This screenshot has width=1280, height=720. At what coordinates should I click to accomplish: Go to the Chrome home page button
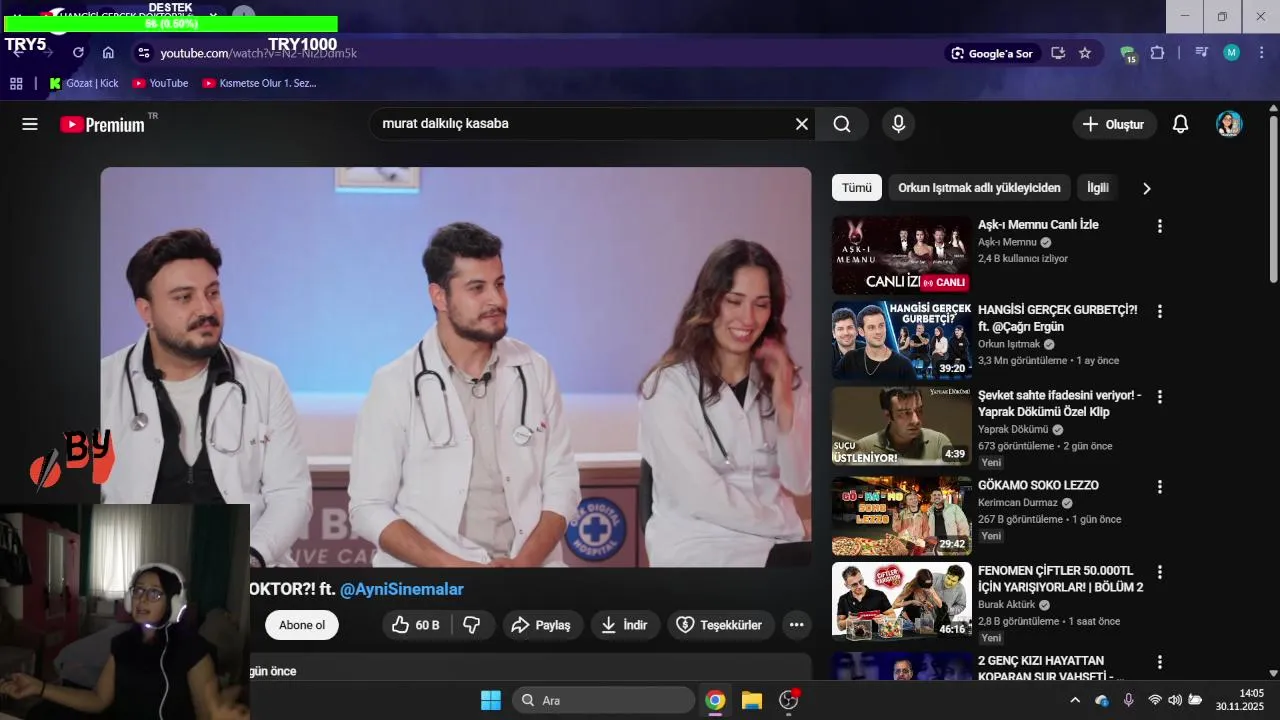tap(108, 53)
